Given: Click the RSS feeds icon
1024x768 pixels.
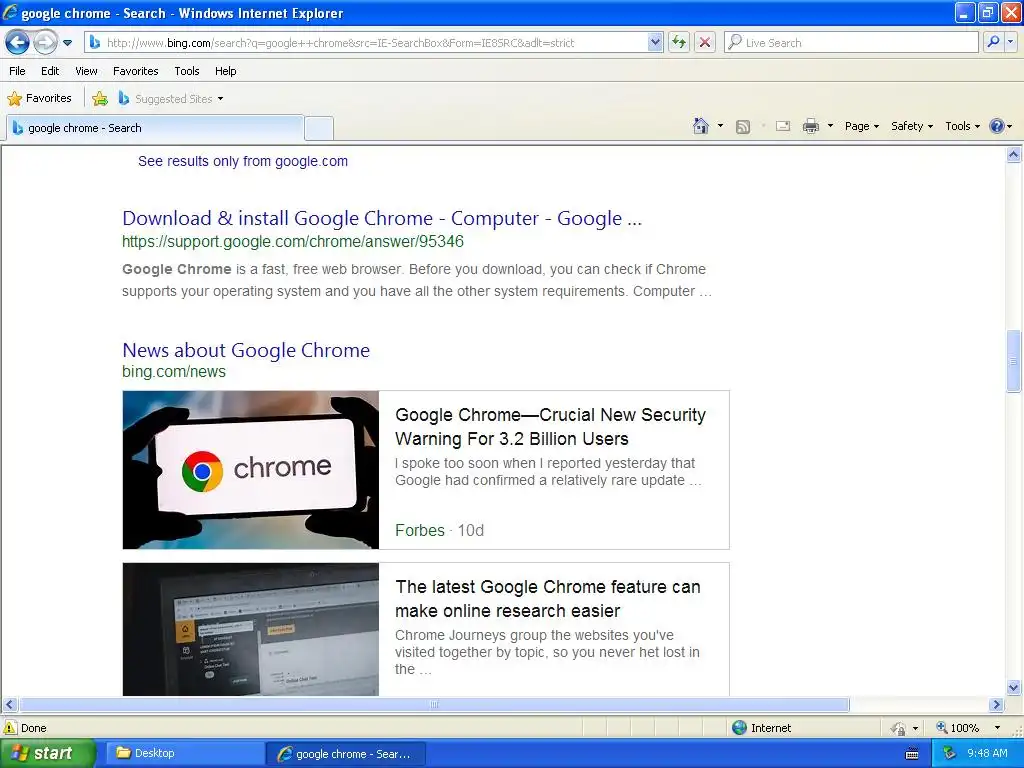Looking at the screenshot, I should [x=743, y=127].
